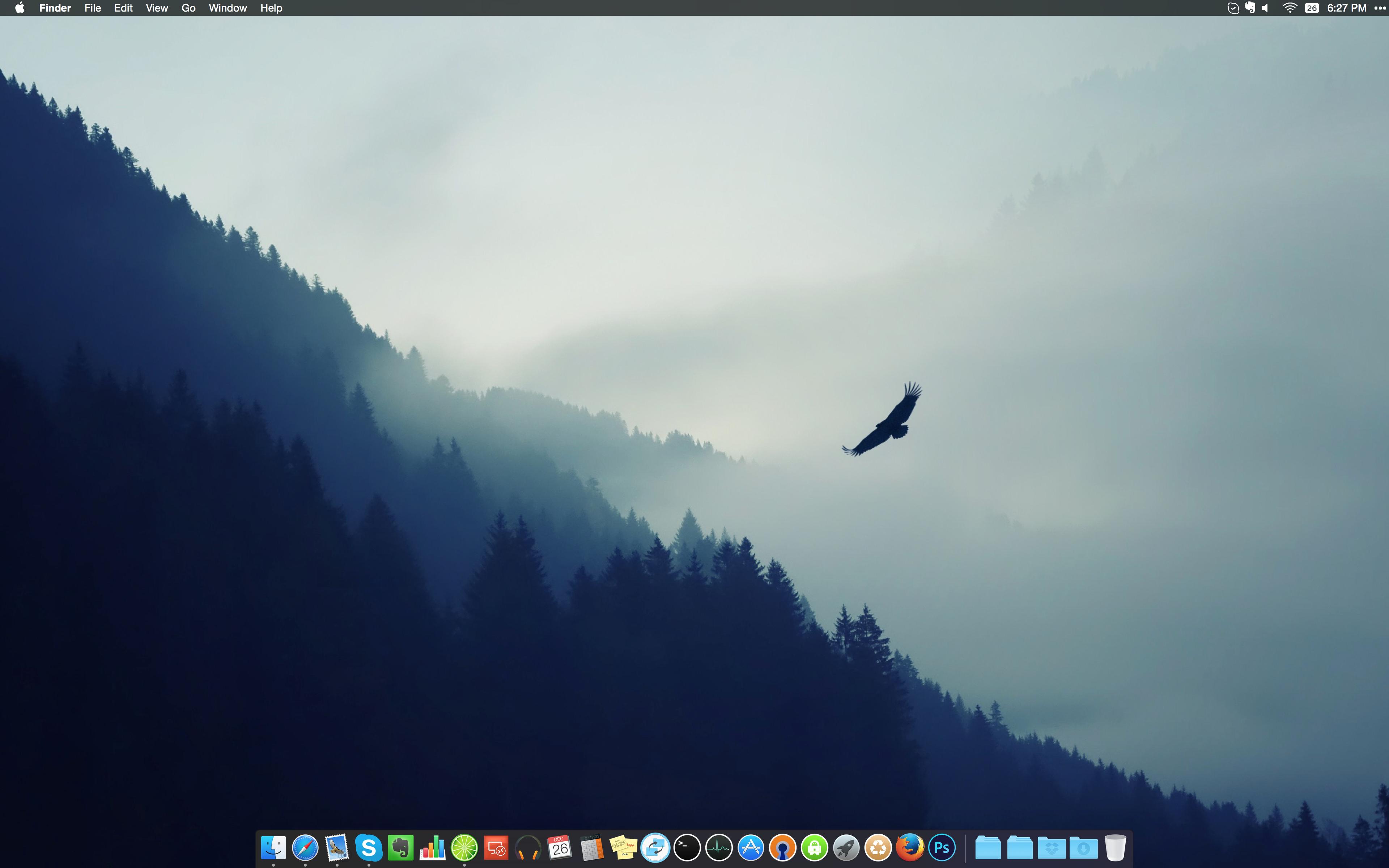Open Firefox in the dock
This screenshot has height=868, width=1389.
tap(910, 847)
